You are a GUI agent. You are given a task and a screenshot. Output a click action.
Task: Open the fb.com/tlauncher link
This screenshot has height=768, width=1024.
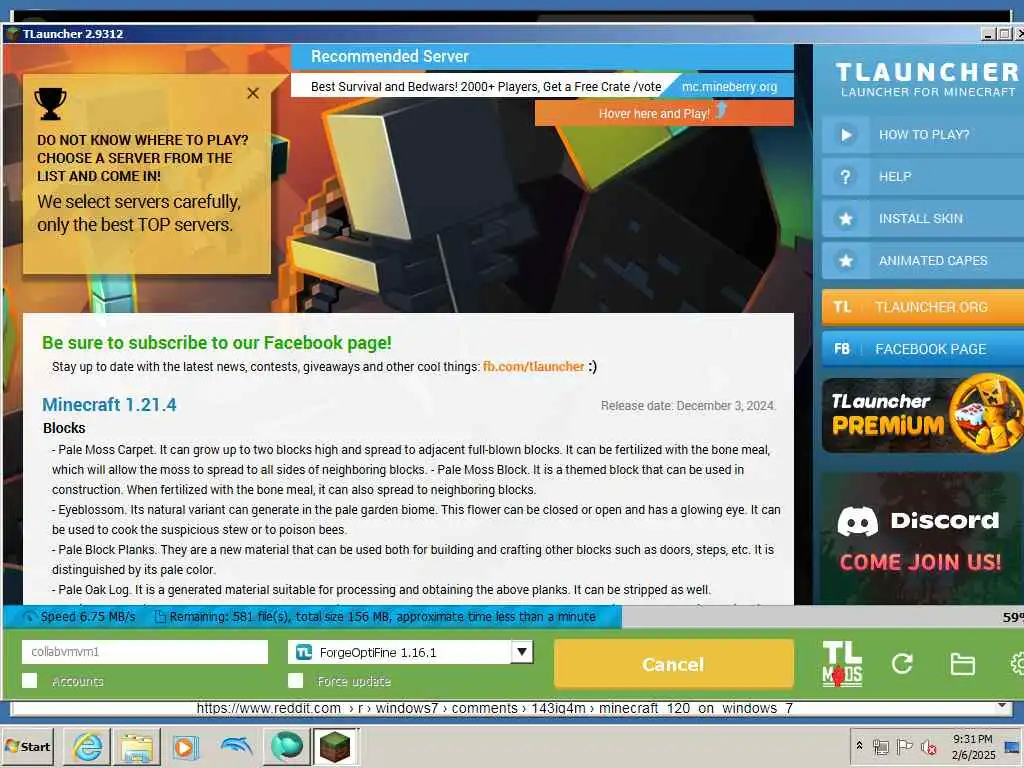pos(533,366)
